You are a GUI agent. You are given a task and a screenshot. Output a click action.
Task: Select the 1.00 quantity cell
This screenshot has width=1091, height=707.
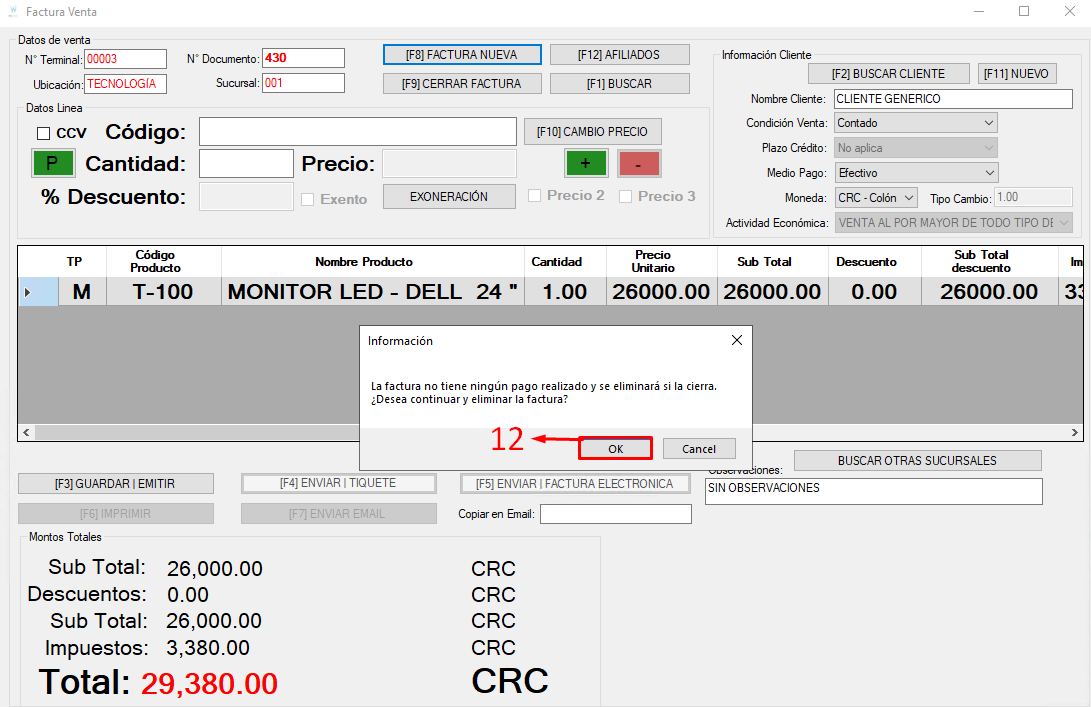coord(565,292)
